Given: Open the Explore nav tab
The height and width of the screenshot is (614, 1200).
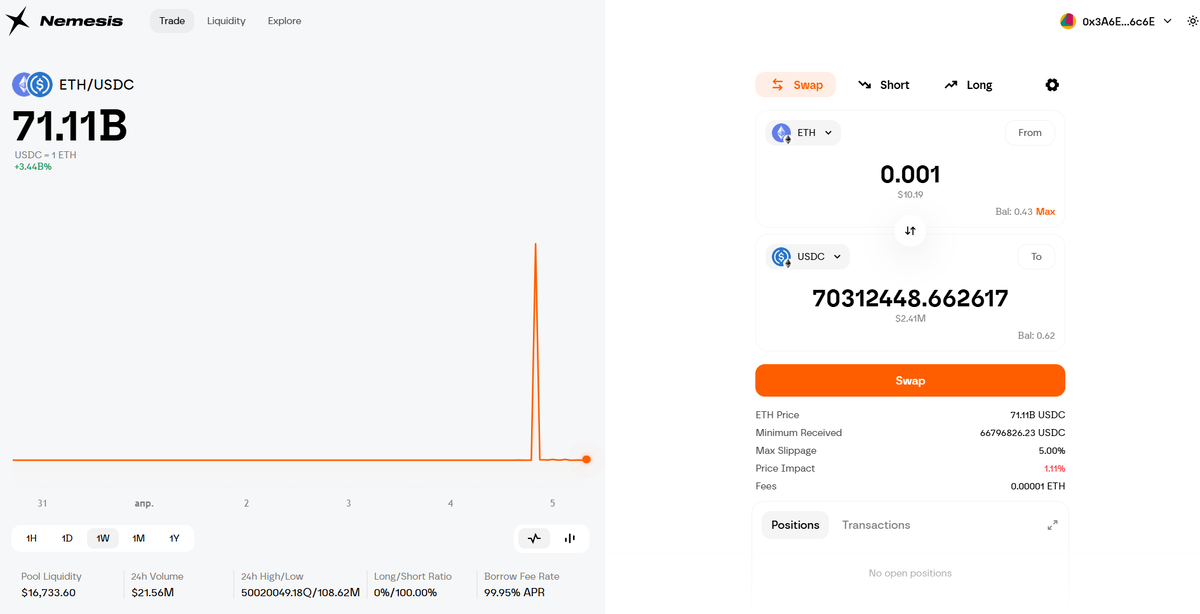Looking at the screenshot, I should coord(284,21).
